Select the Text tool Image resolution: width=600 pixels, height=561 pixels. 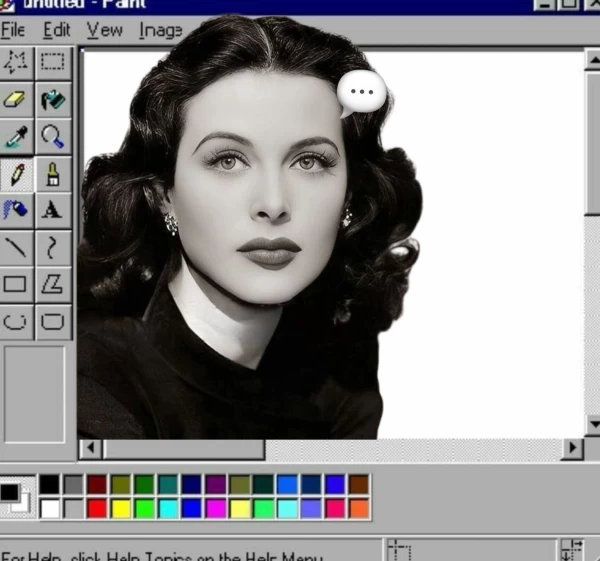coord(53,210)
